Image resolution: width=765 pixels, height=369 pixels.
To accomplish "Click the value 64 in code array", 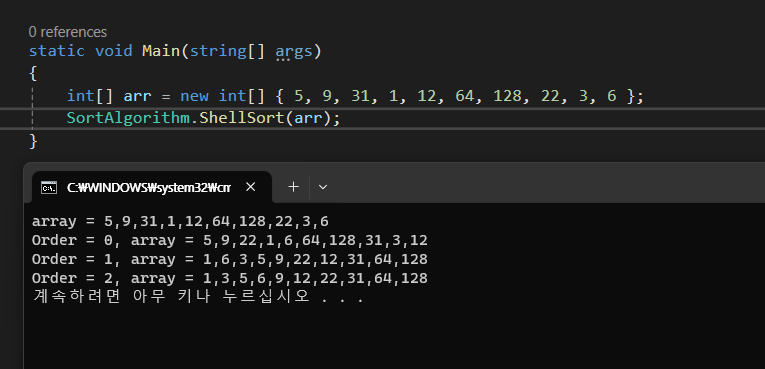I will pos(464,96).
